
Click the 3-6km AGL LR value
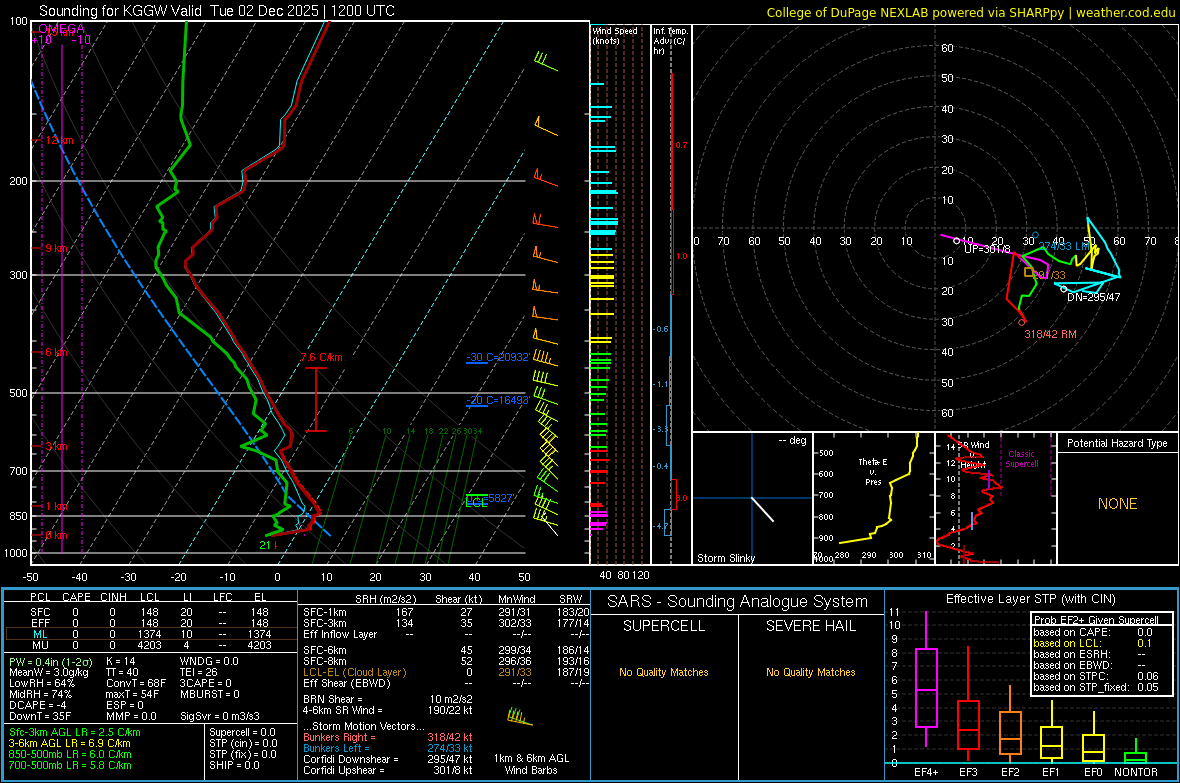point(69,743)
